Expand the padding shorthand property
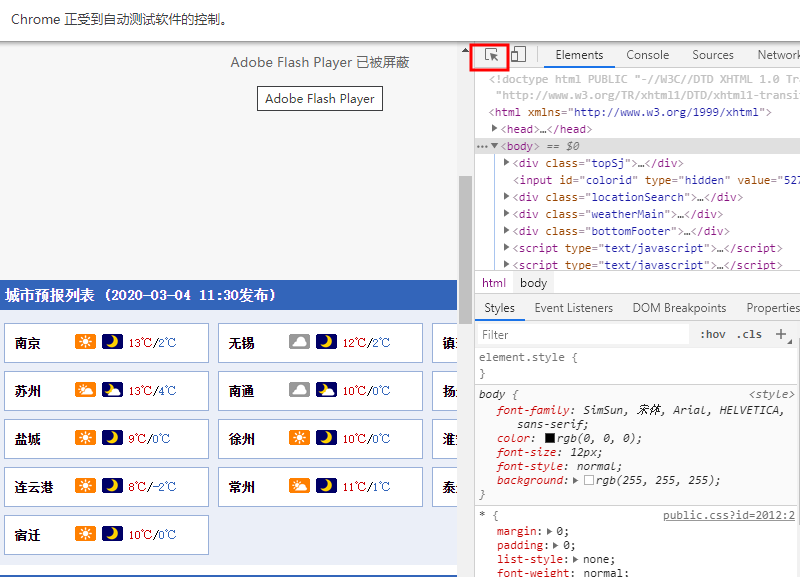The width and height of the screenshot is (800, 577). tap(556, 545)
